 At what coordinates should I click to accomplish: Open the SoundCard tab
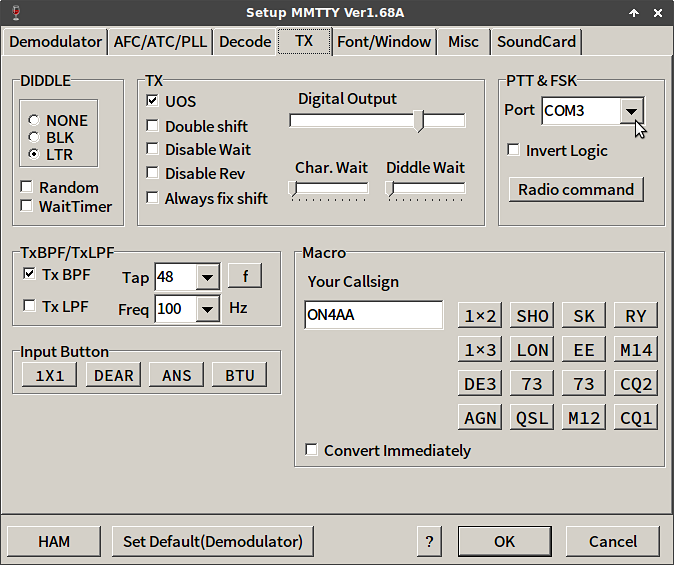[x=536, y=42]
